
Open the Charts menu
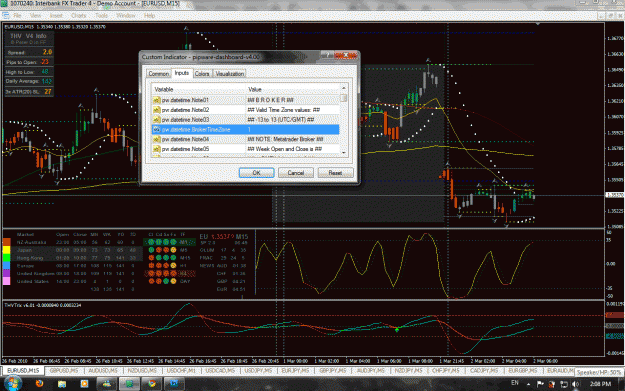click(79, 16)
